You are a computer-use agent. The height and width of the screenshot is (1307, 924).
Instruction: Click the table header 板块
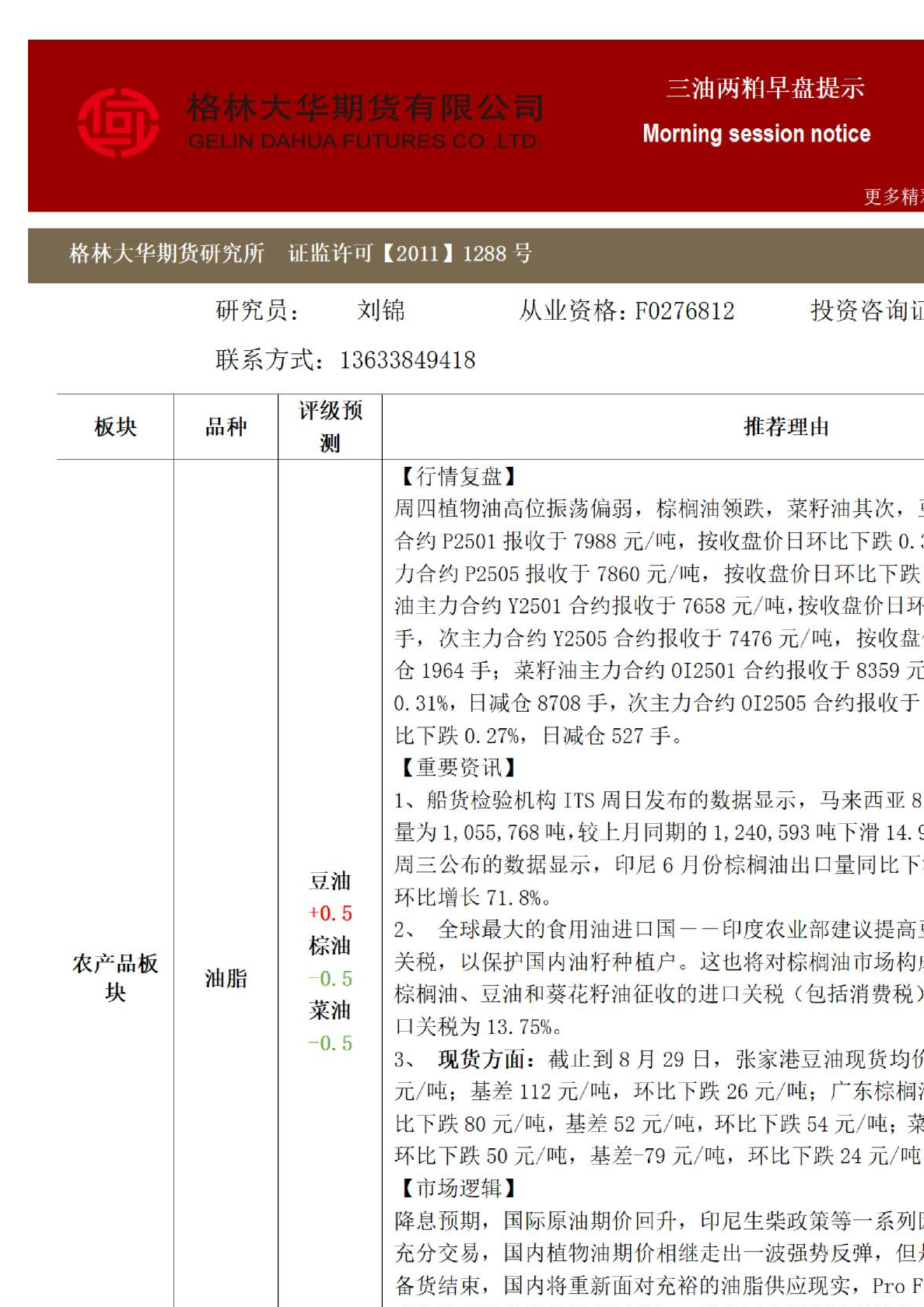[115, 427]
